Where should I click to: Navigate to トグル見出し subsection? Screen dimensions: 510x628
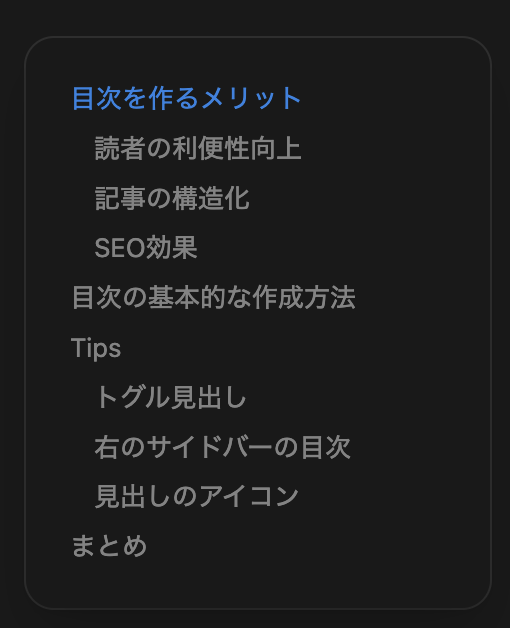pos(171,397)
